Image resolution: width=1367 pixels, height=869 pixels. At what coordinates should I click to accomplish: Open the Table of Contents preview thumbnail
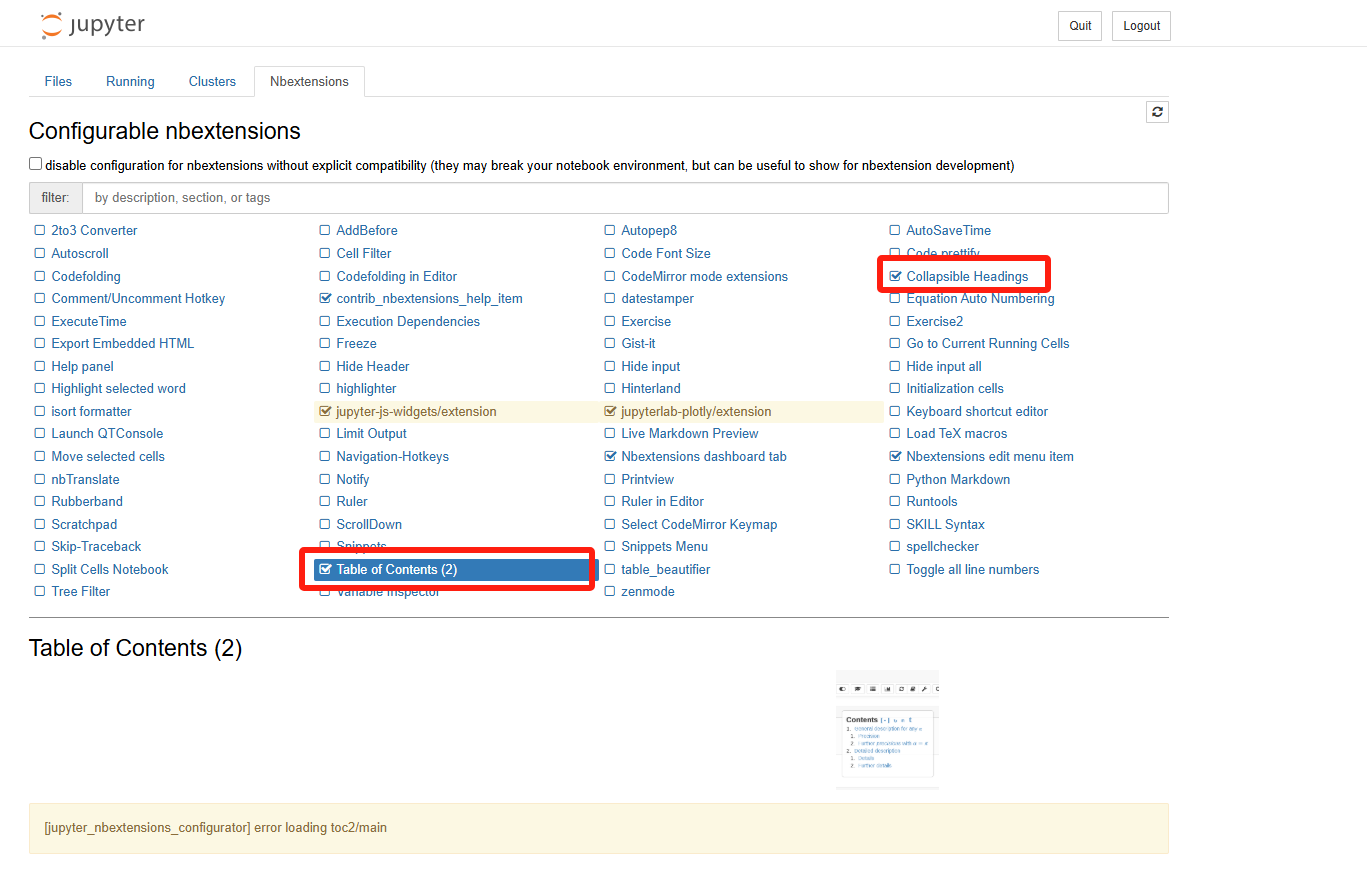[887, 730]
